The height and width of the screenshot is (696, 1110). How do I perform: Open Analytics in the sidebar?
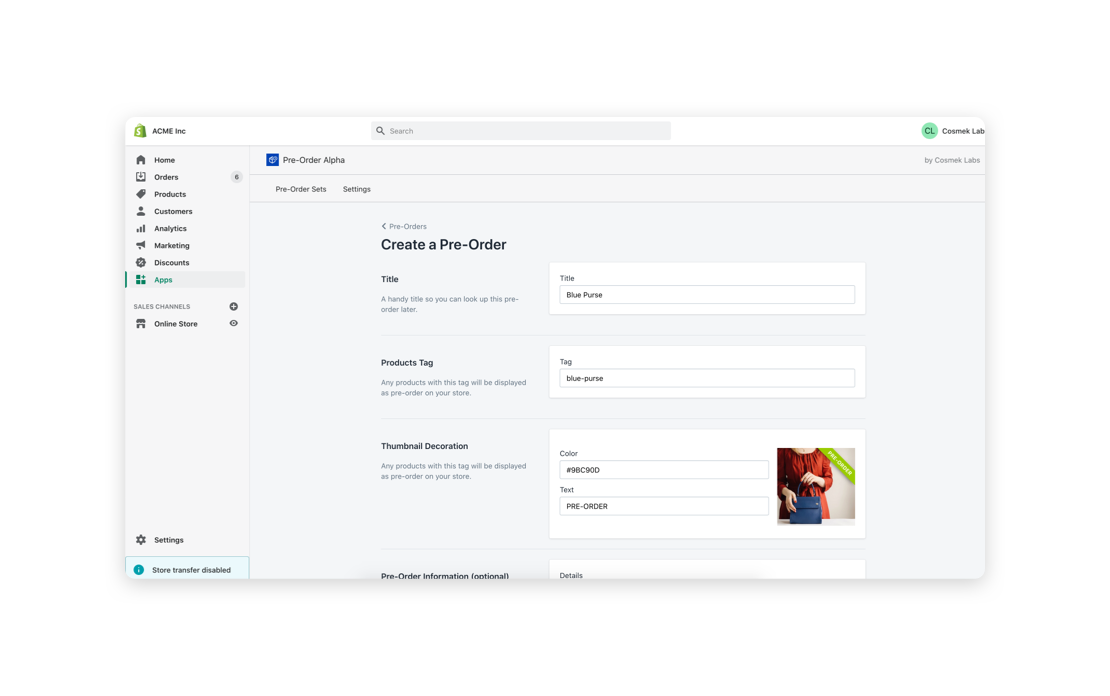[x=171, y=228]
